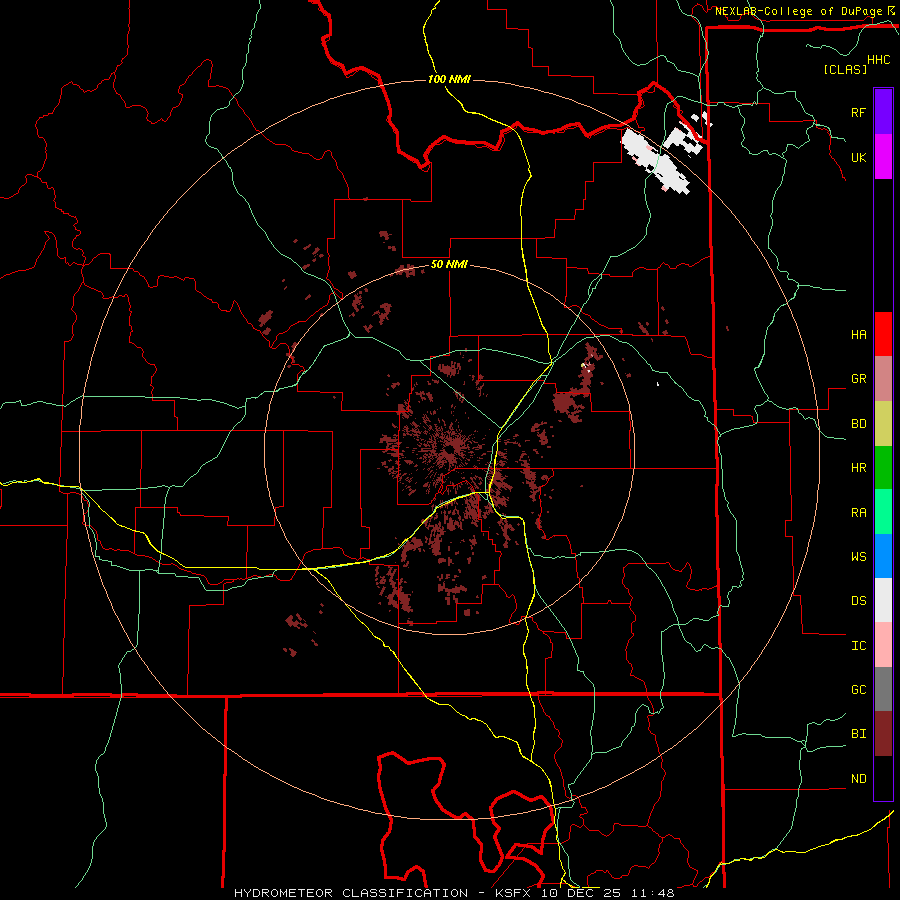Screen dimensions: 900x900
Task: Click the WS legend label
Action: click(x=858, y=556)
